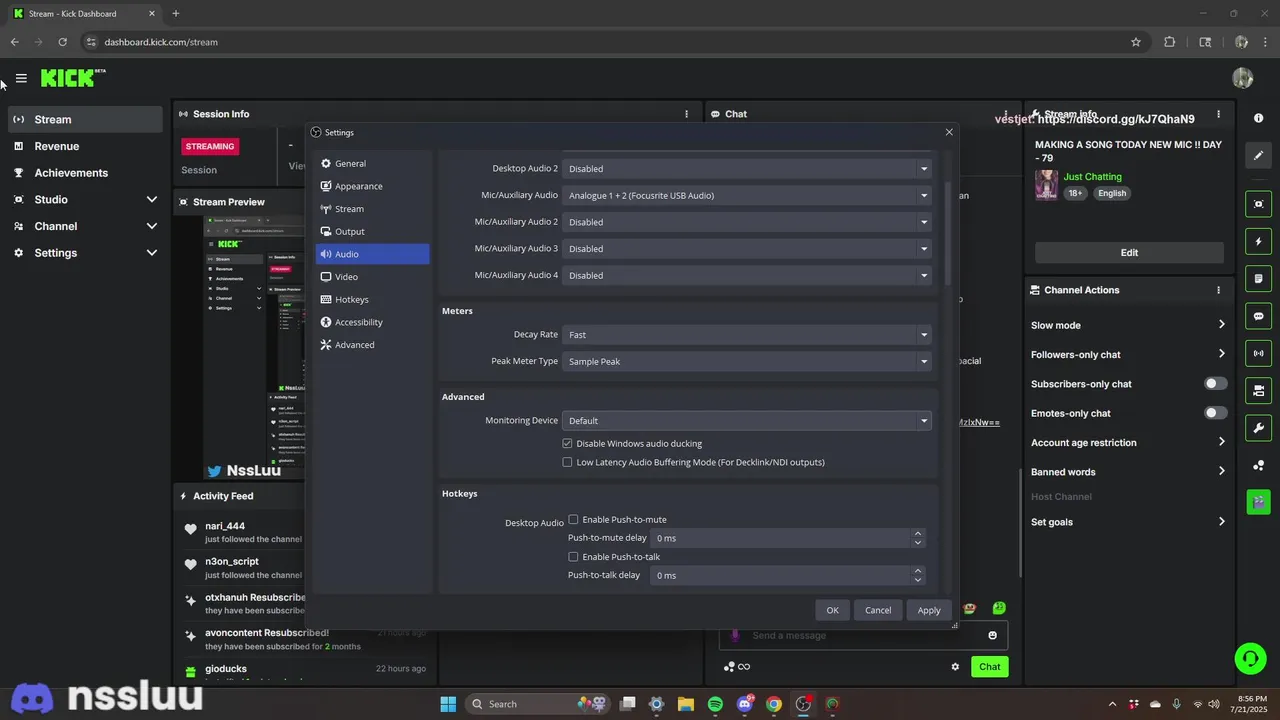Viewport: 1280px width, 720px height.
Task: Click the green Chat send button
Action: [989, 667]
